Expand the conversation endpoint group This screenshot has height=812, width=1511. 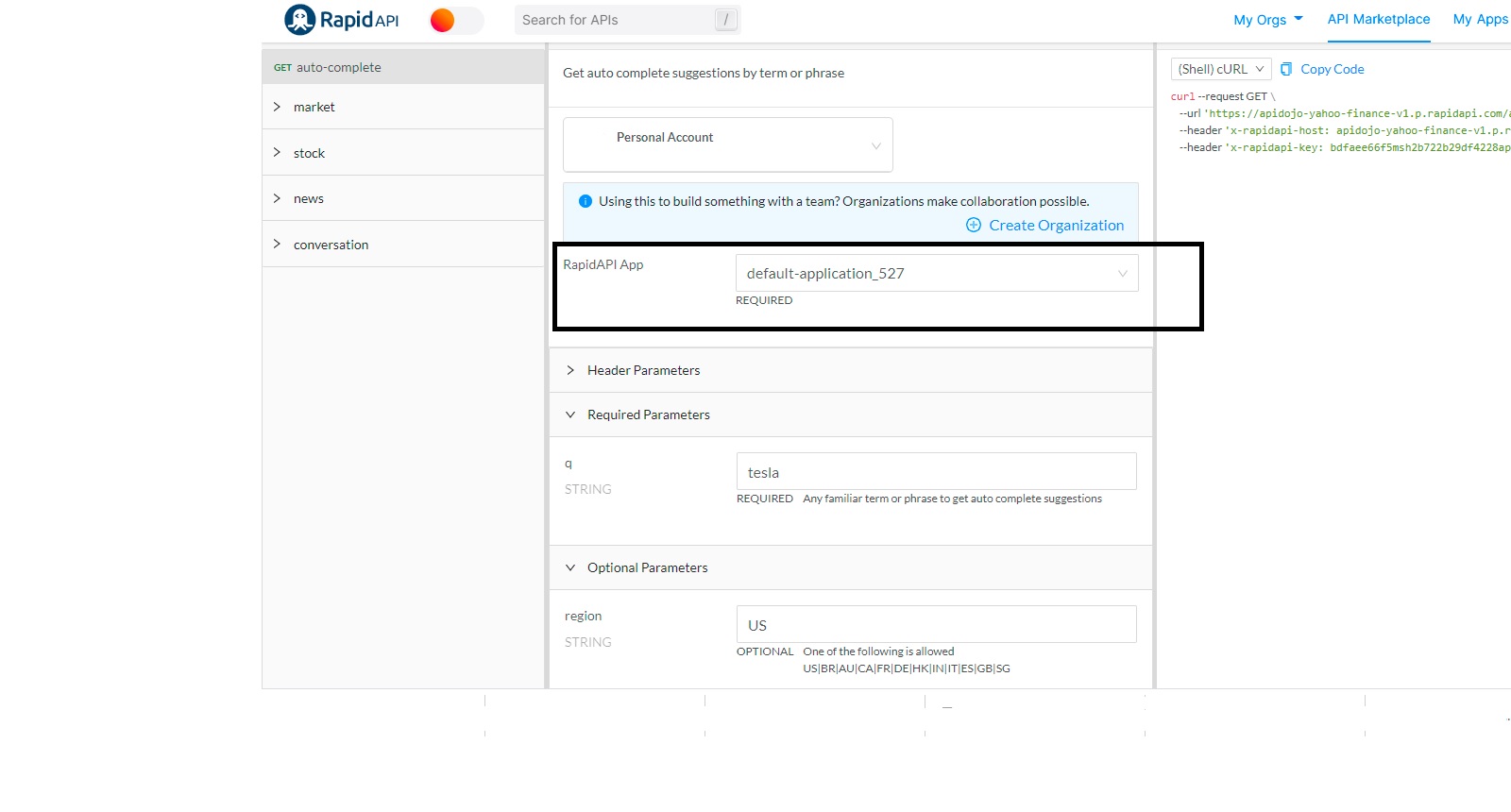(403, 245)
